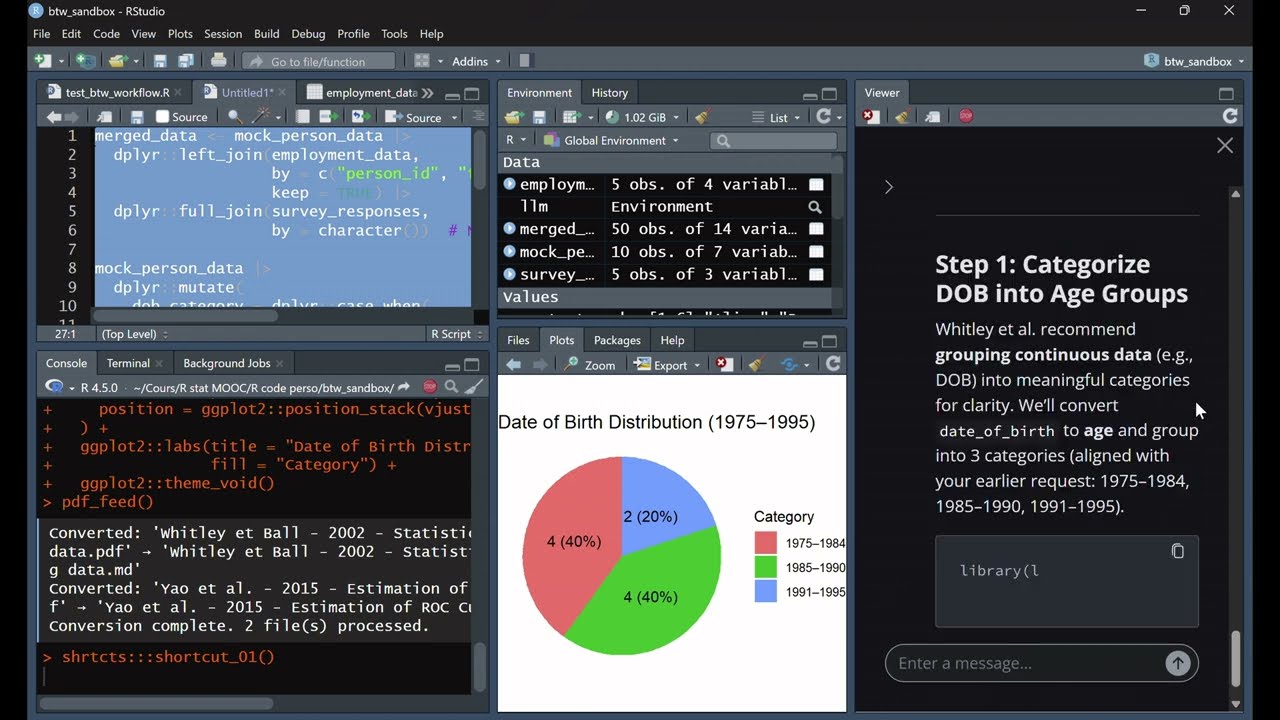Clear all viewer items broom icon
Image resolution: width=1280 pixels, height=720 pixels.
[902, 116]
